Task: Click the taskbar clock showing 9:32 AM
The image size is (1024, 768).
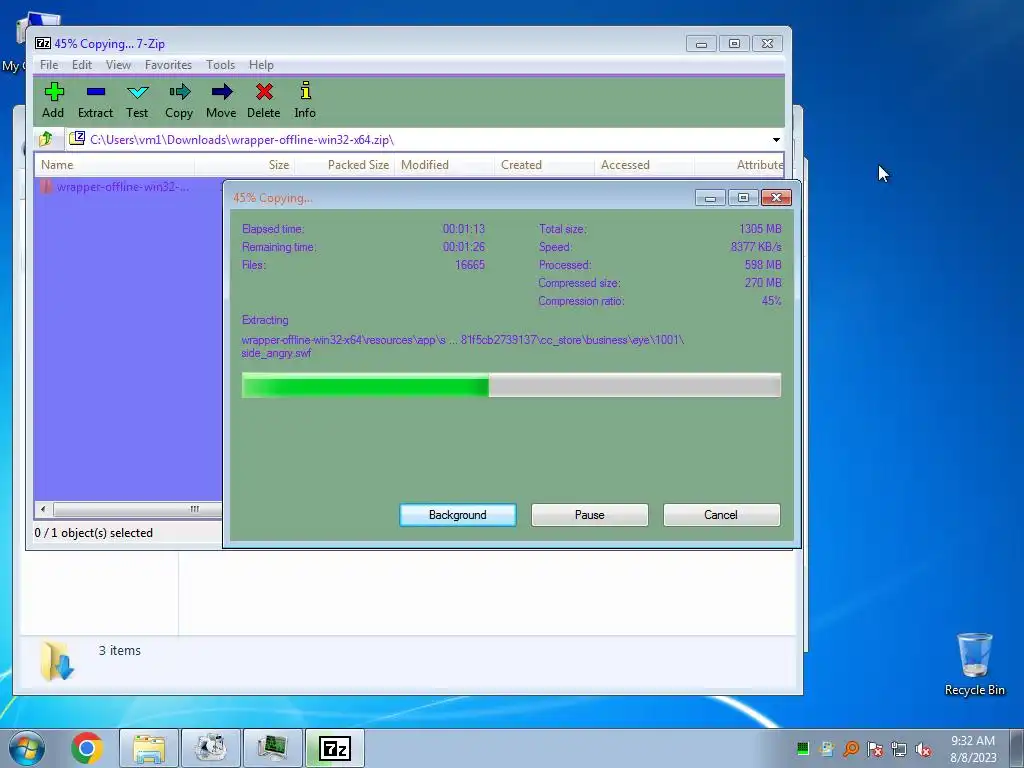Action: 973,749
